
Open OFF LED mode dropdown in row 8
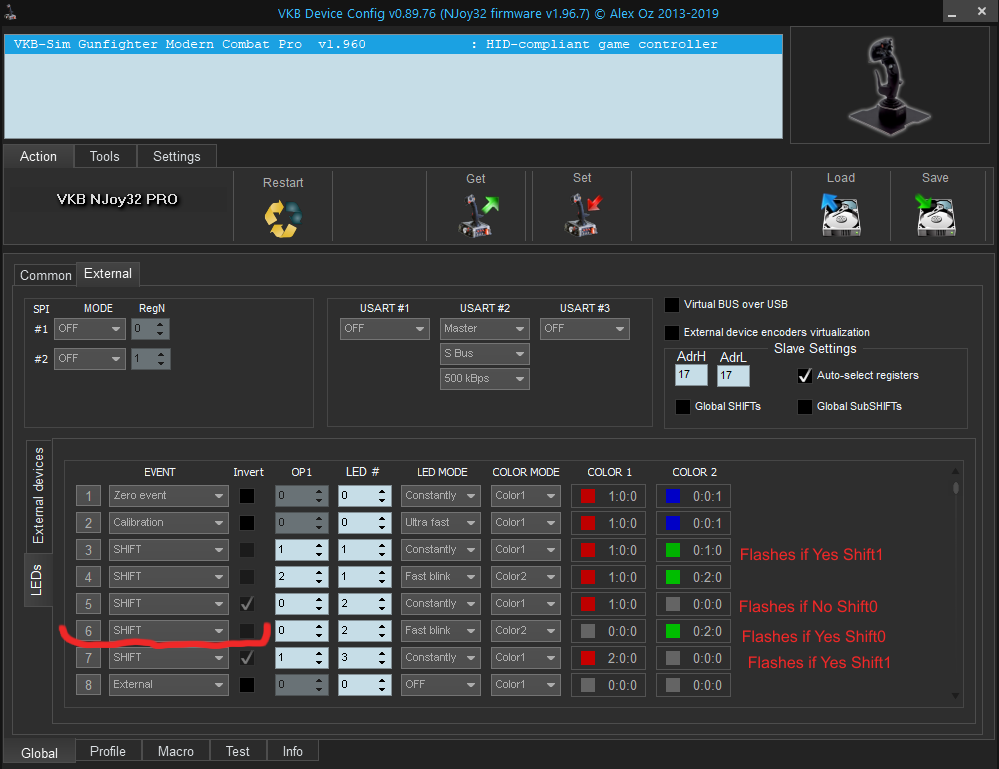pos(440,685)
